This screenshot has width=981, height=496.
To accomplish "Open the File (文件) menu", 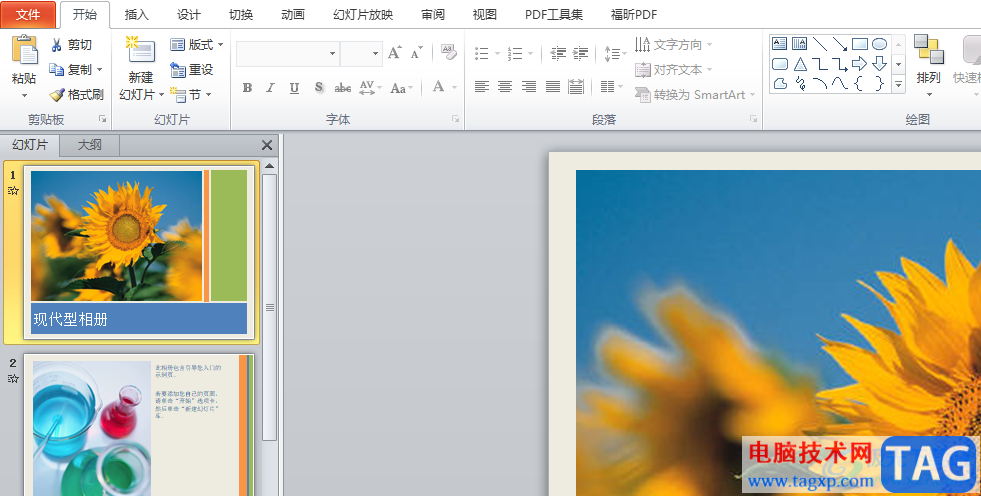I will click(x=28, y=14).
